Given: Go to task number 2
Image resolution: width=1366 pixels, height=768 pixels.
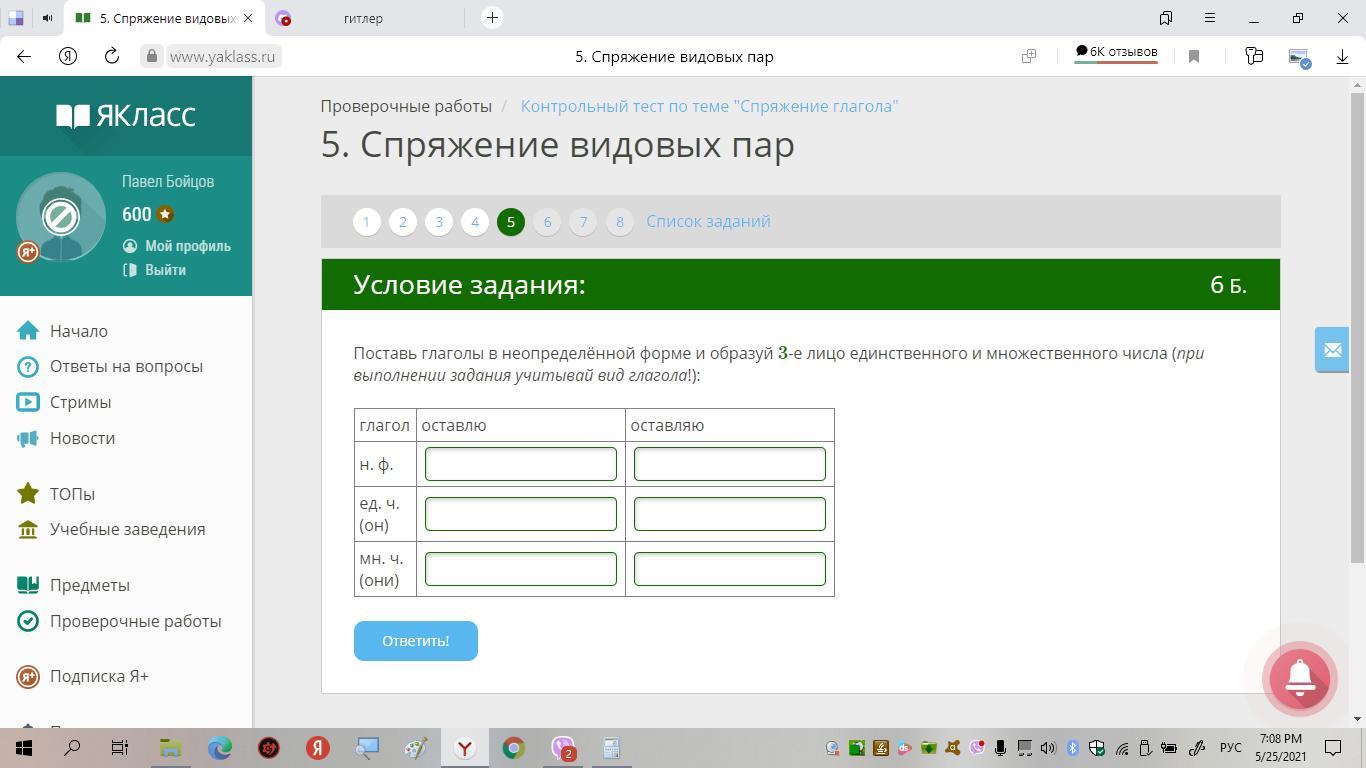Looking at the screenshot, I should click(x=403, y=222).
